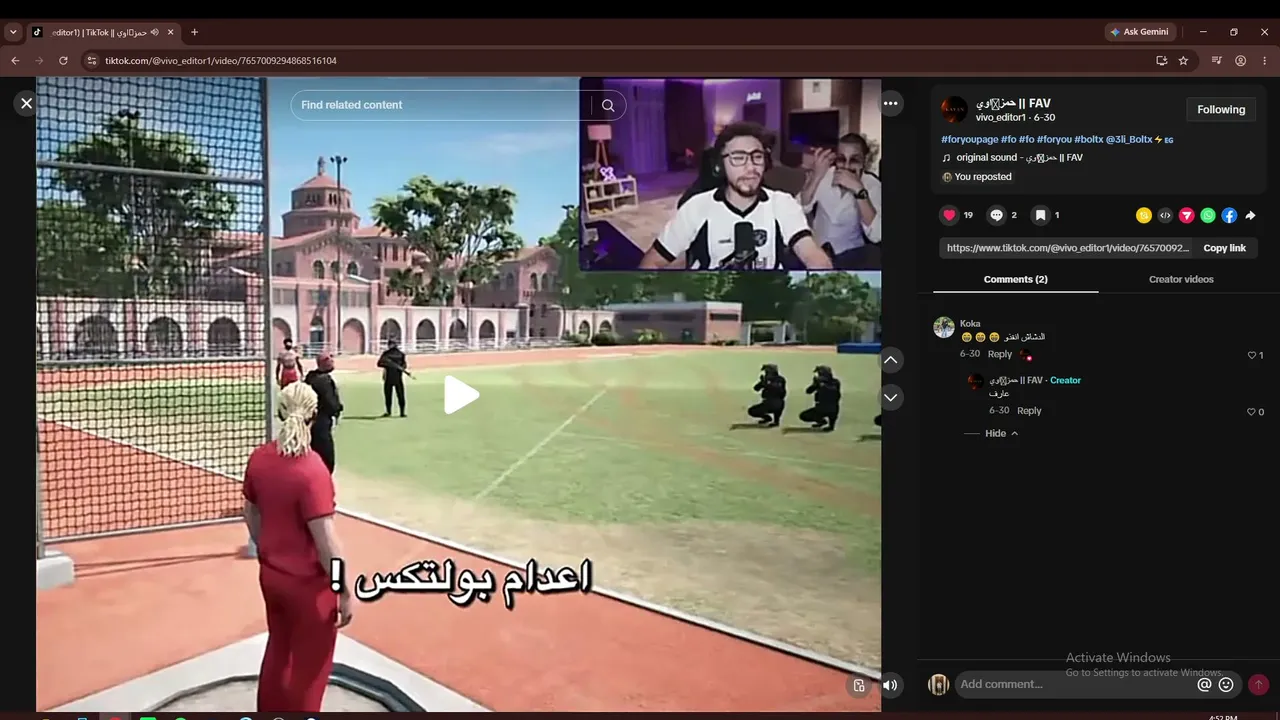Mute the video sound

pyautogui.click(x=890, y=685)
